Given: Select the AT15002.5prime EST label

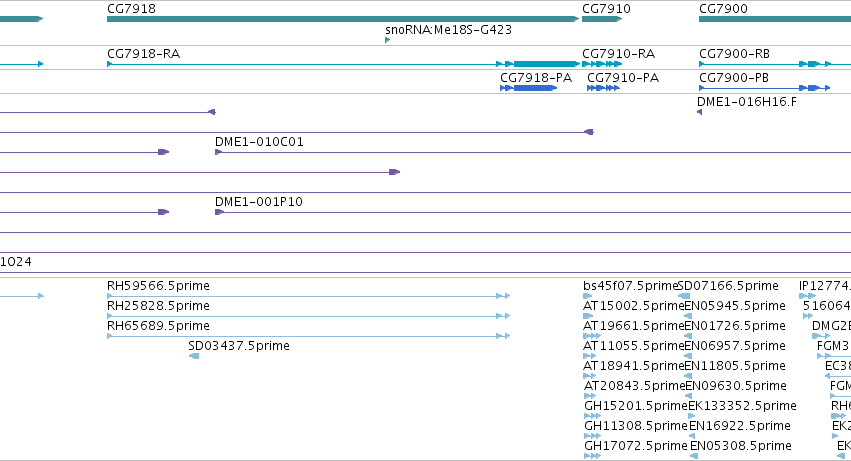Looking at the screenshot, I should coord(633,306).
